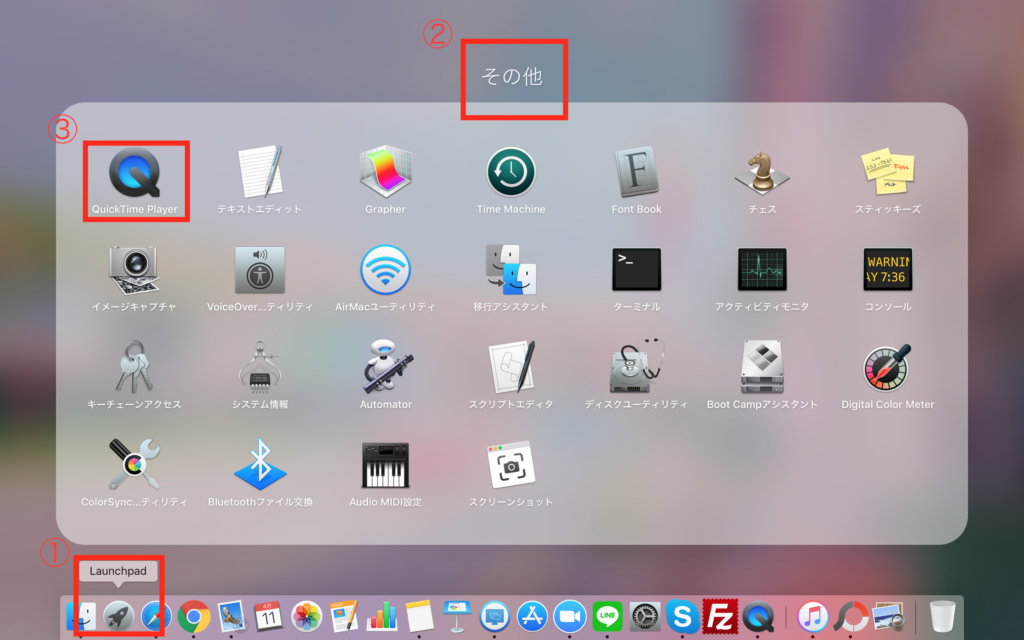
Task: Open the Grapher app
Action: [385, 172]
